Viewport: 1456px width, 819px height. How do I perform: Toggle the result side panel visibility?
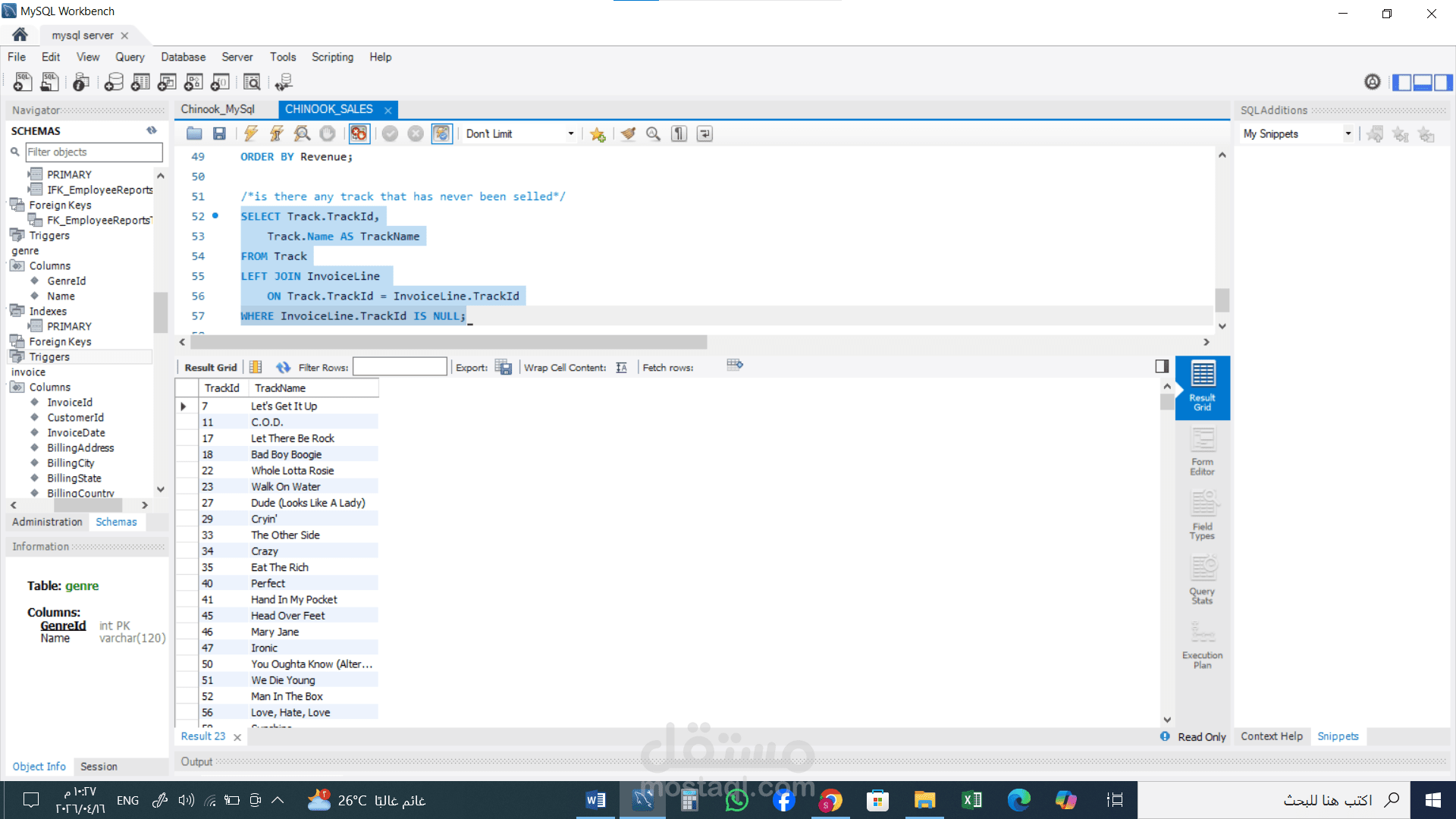coord(1162,366)
